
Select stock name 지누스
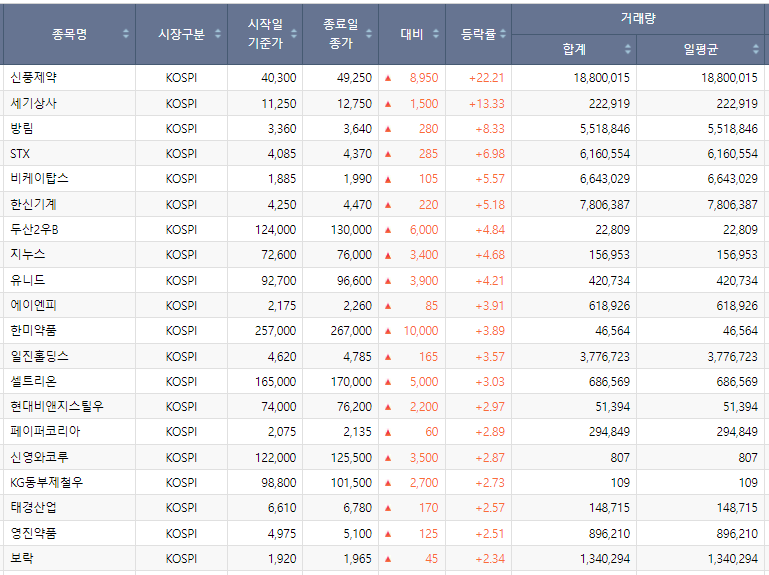pyautogui.click(x=27, y=255)
